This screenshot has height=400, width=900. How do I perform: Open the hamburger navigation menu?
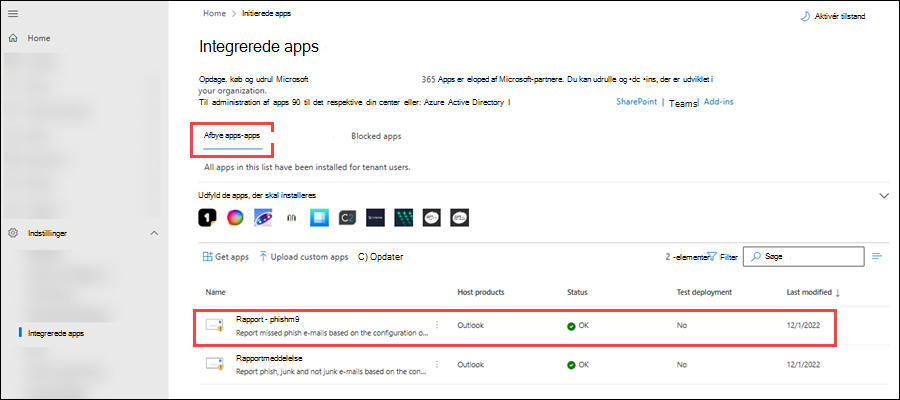point(13,13)
